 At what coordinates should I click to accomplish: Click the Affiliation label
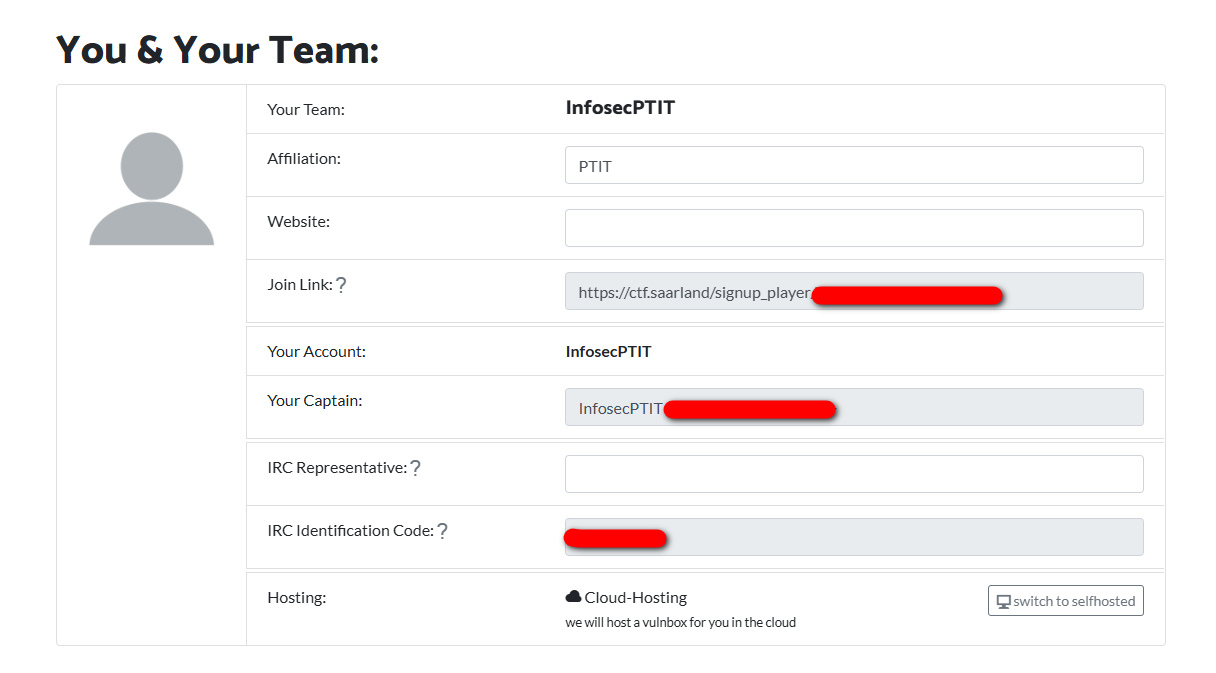[x=304, y=158]
